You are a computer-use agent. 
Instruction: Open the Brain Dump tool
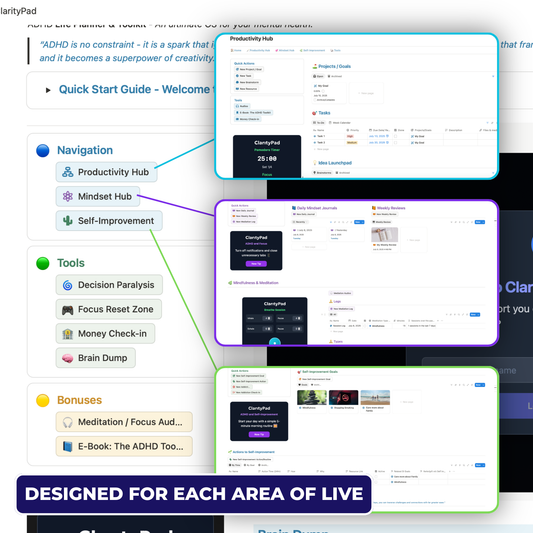click(x=96, y=358)
